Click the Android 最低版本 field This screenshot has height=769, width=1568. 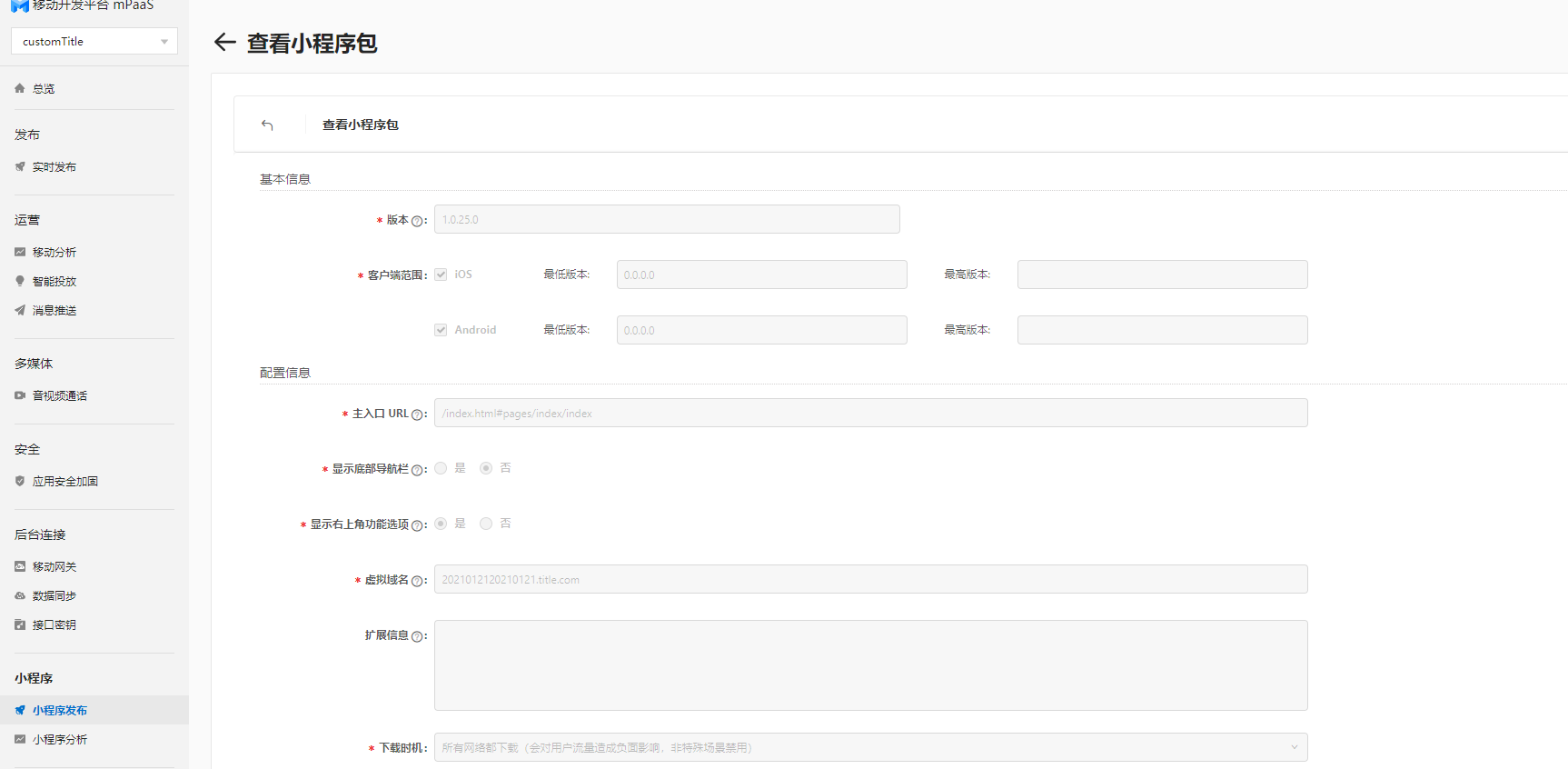(x=762, y=330)
